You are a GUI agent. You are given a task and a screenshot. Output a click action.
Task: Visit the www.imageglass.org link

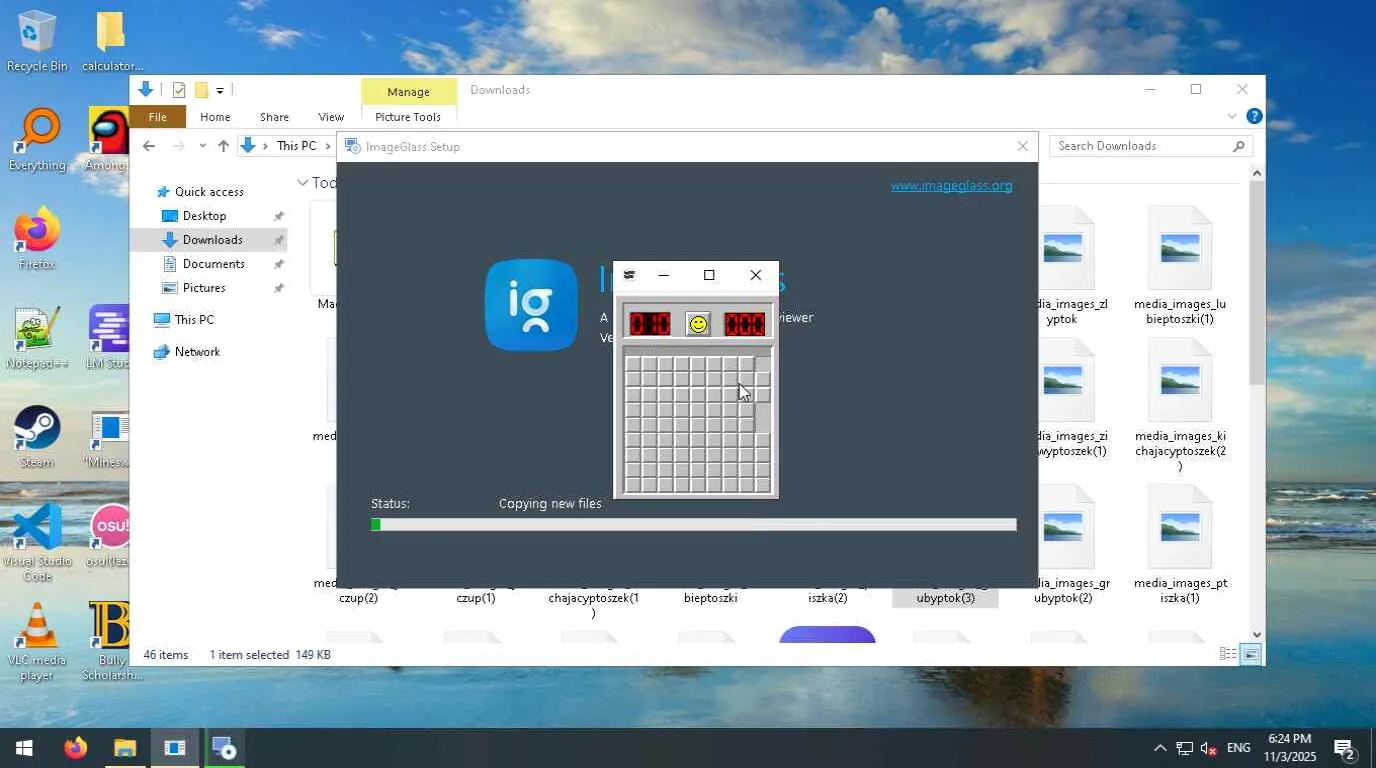tap(951, 186)
